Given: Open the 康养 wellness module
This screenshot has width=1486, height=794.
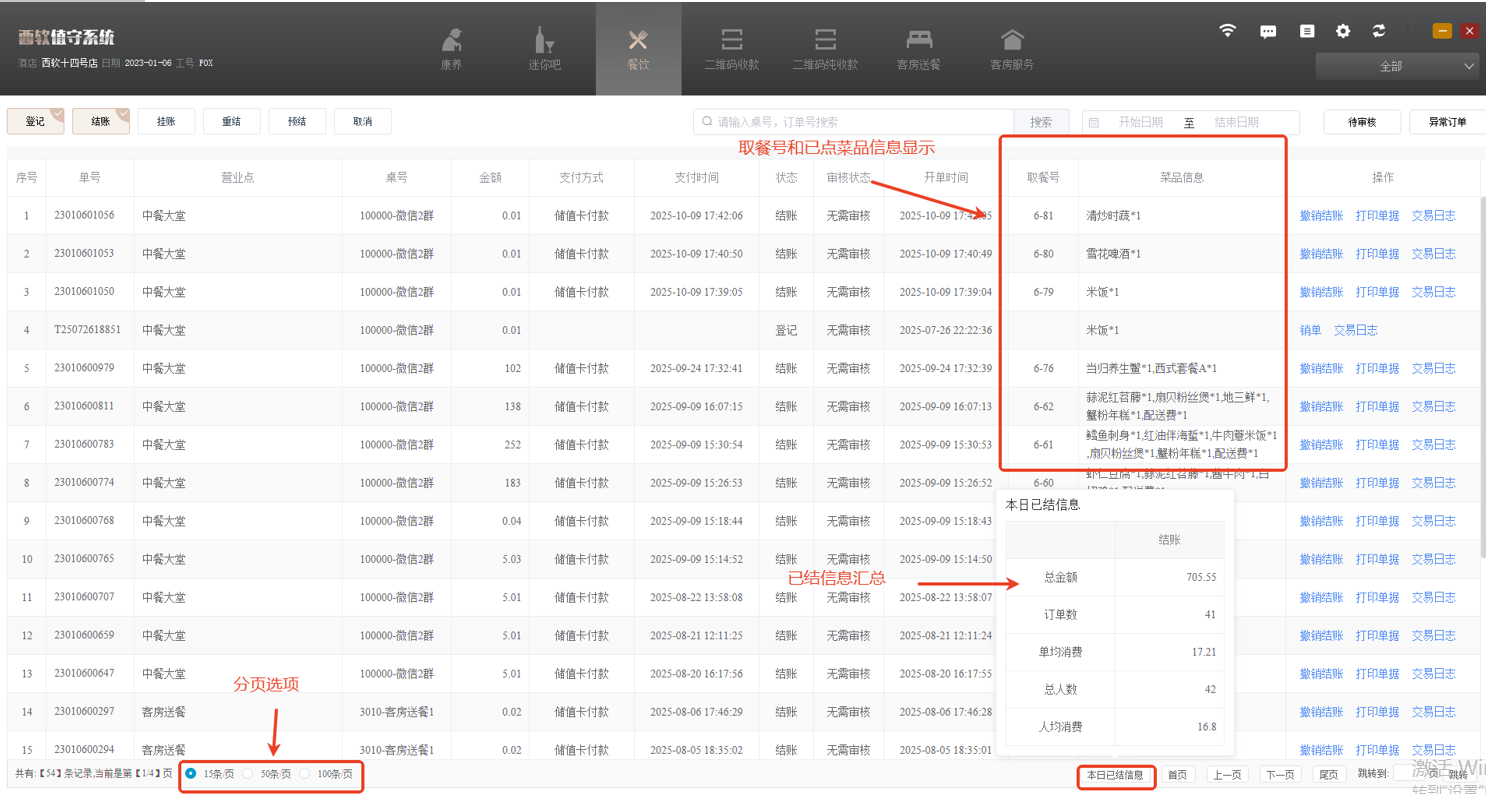Looking at the screenshot, I should click(x=452, y=48).
